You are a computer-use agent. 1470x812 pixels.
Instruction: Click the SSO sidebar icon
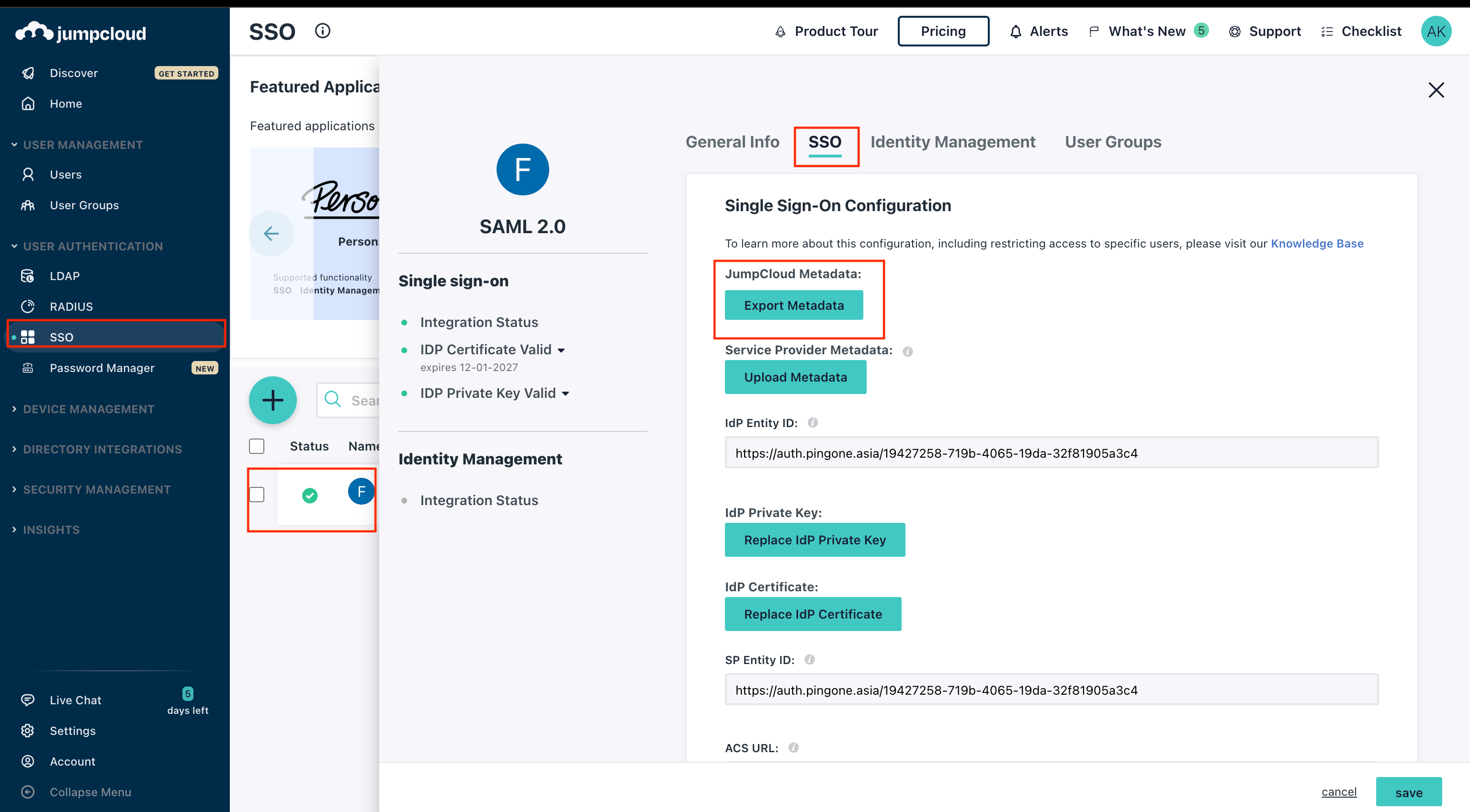coord(27,337)
